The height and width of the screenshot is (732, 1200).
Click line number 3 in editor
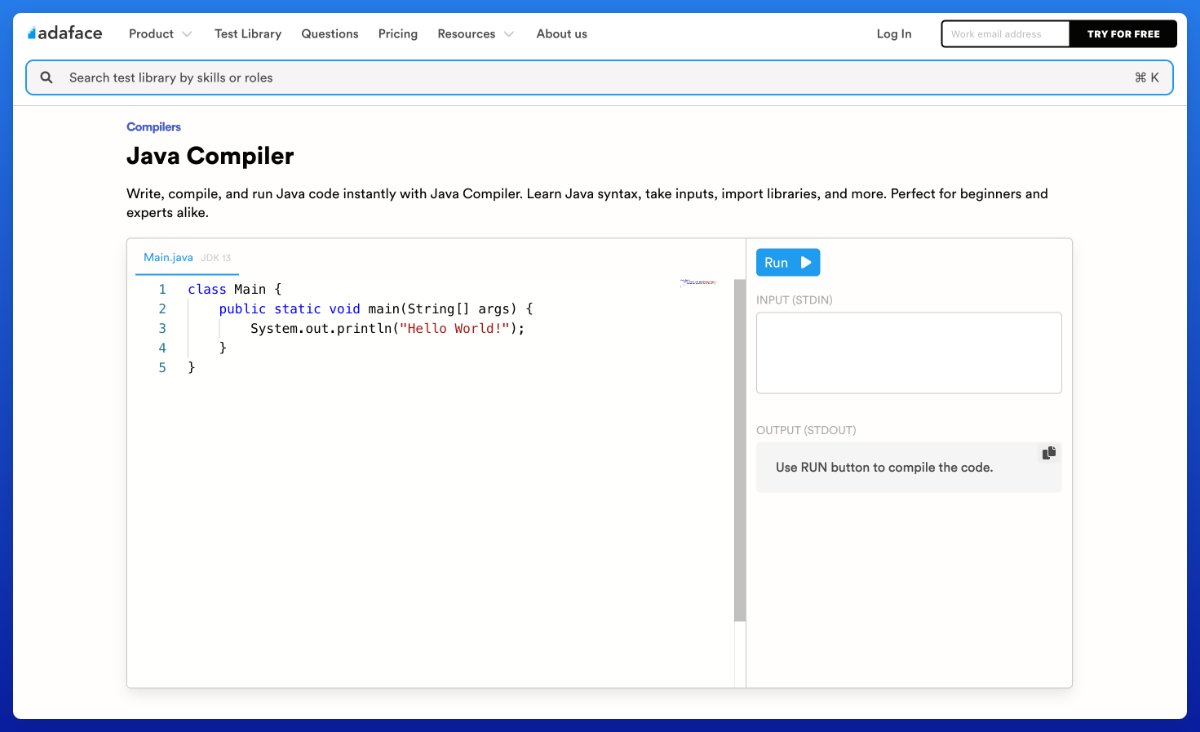tap(162, 328)
